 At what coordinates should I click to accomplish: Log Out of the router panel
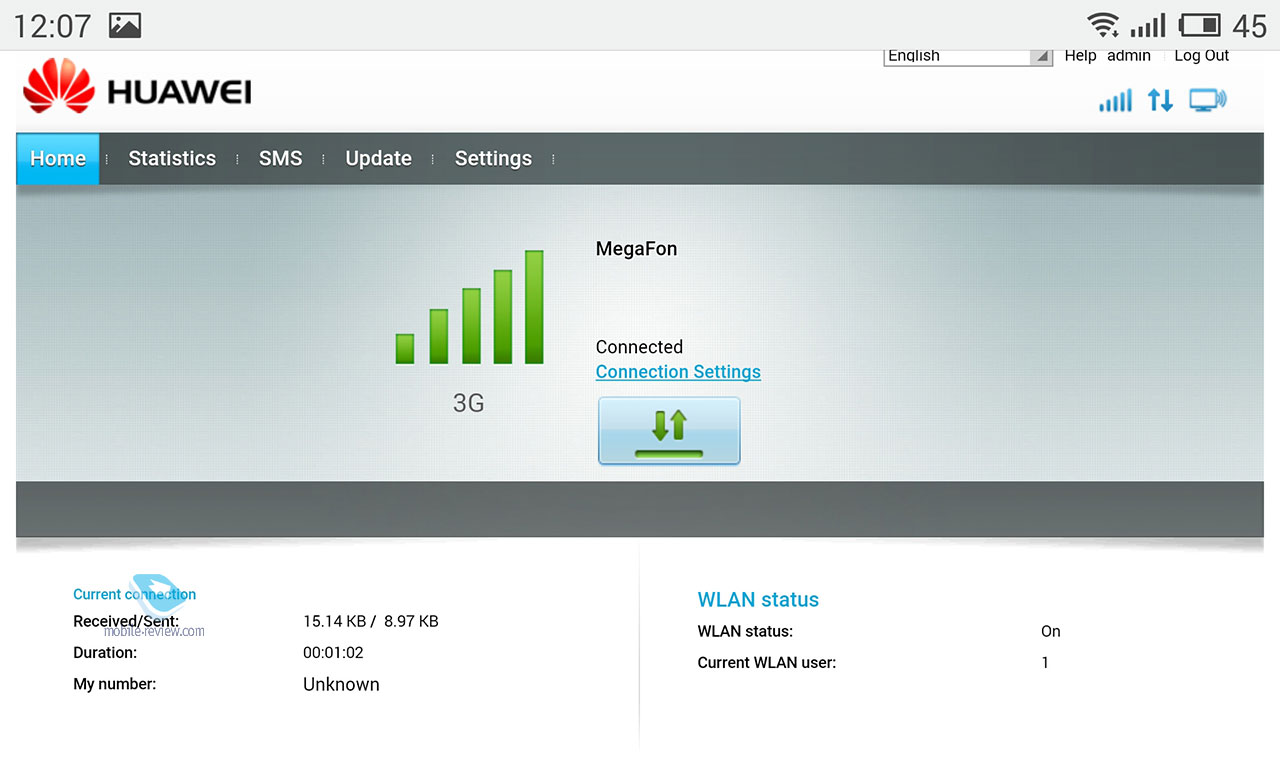(1202, 56)
